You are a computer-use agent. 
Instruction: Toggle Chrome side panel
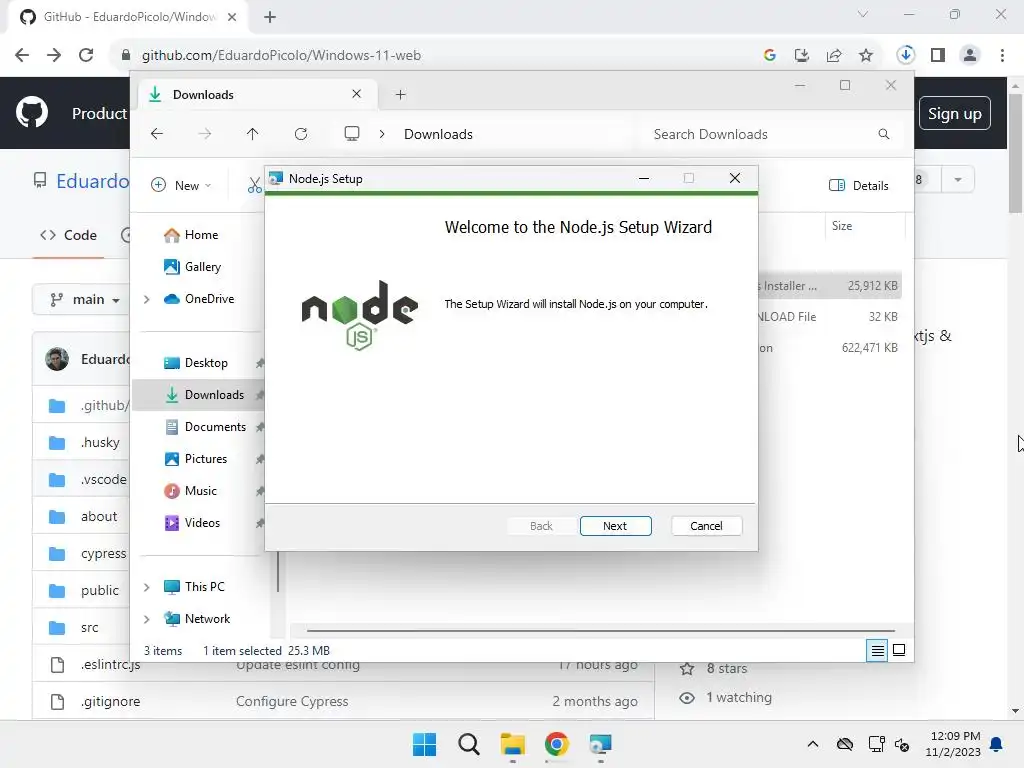pos(938,55)
